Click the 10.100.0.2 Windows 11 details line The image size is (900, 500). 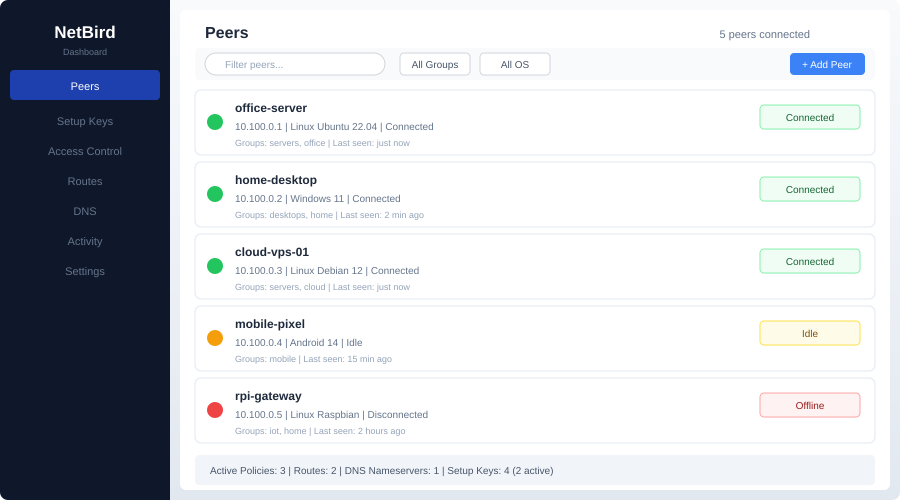click(317, 199)
